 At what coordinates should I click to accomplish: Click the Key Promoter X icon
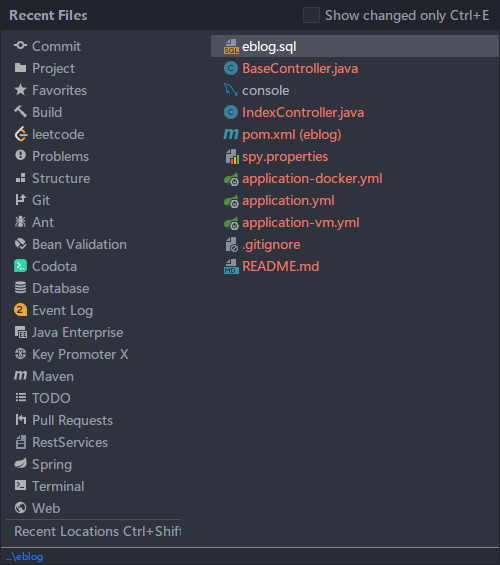click(x=21, y=354)
